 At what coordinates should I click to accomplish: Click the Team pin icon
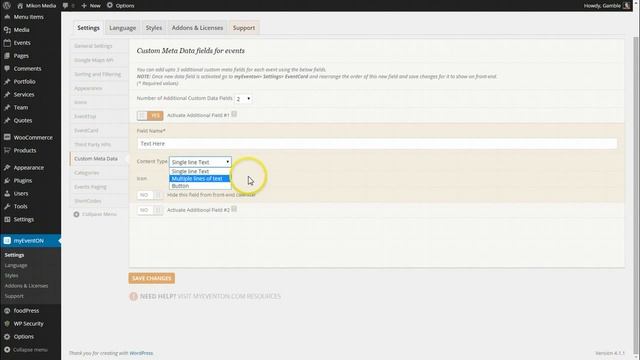coord(7,107)
